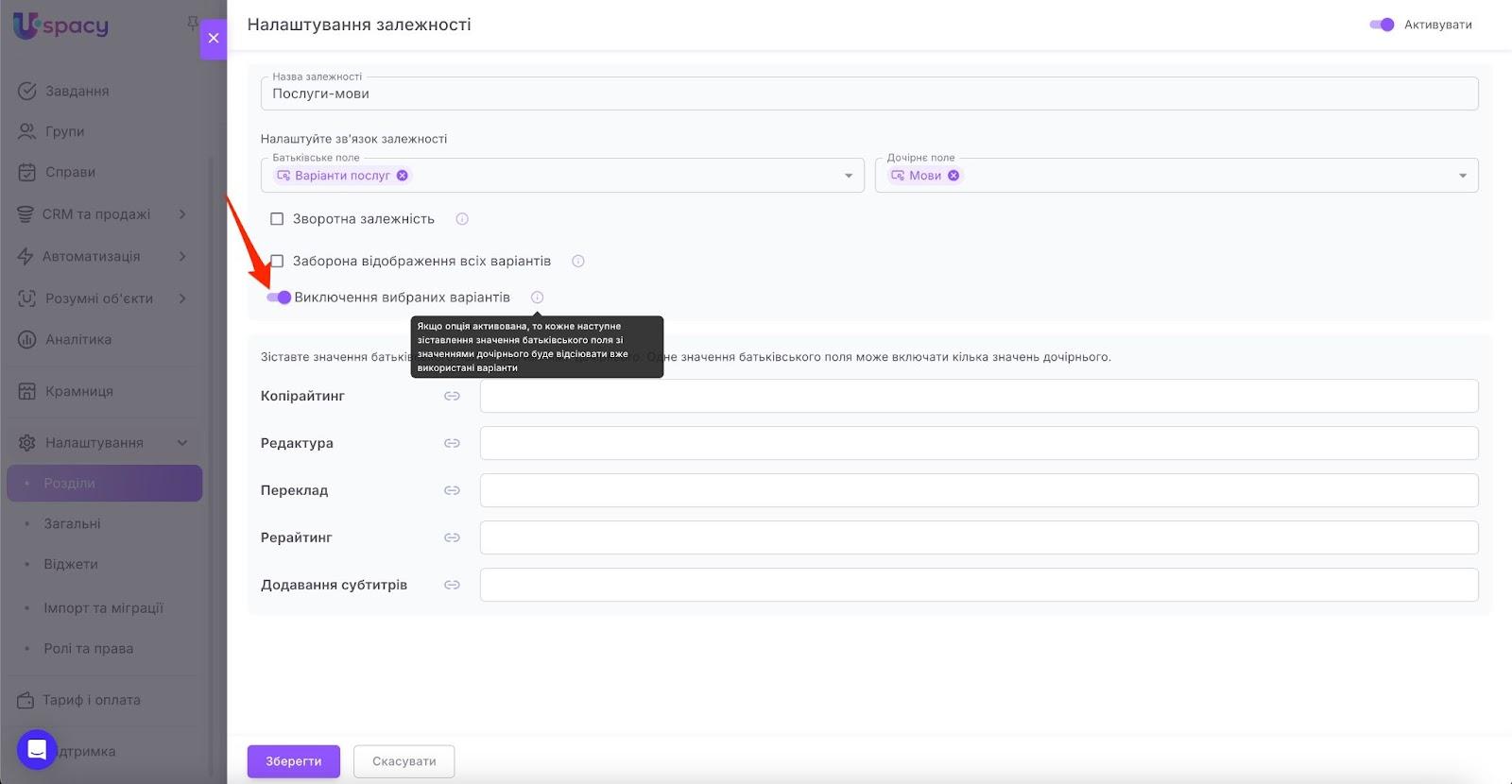This screenshot has width=1512, height=784.
Task: Click the link icon next to Редактура
Action: [x=452, y=443]
